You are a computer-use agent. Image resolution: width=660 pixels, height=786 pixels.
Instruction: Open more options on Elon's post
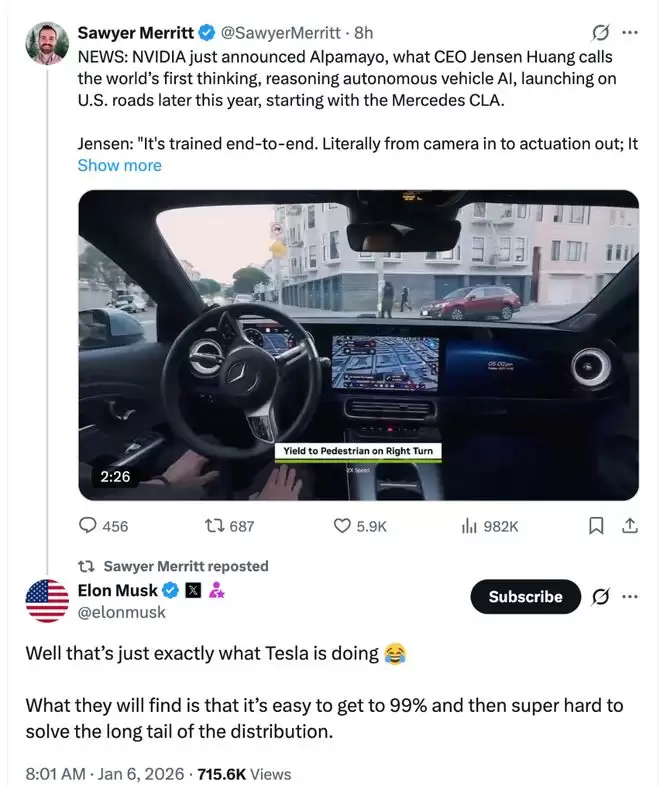[630, 597]
